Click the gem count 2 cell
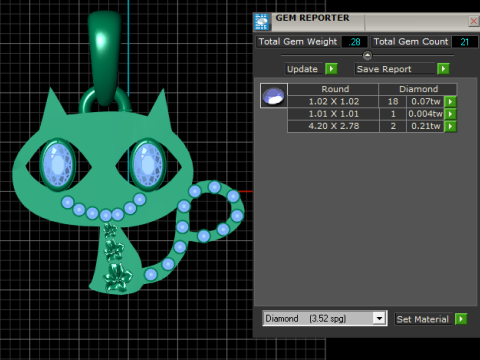Screen dimensions: 480x360 (393, 126)
